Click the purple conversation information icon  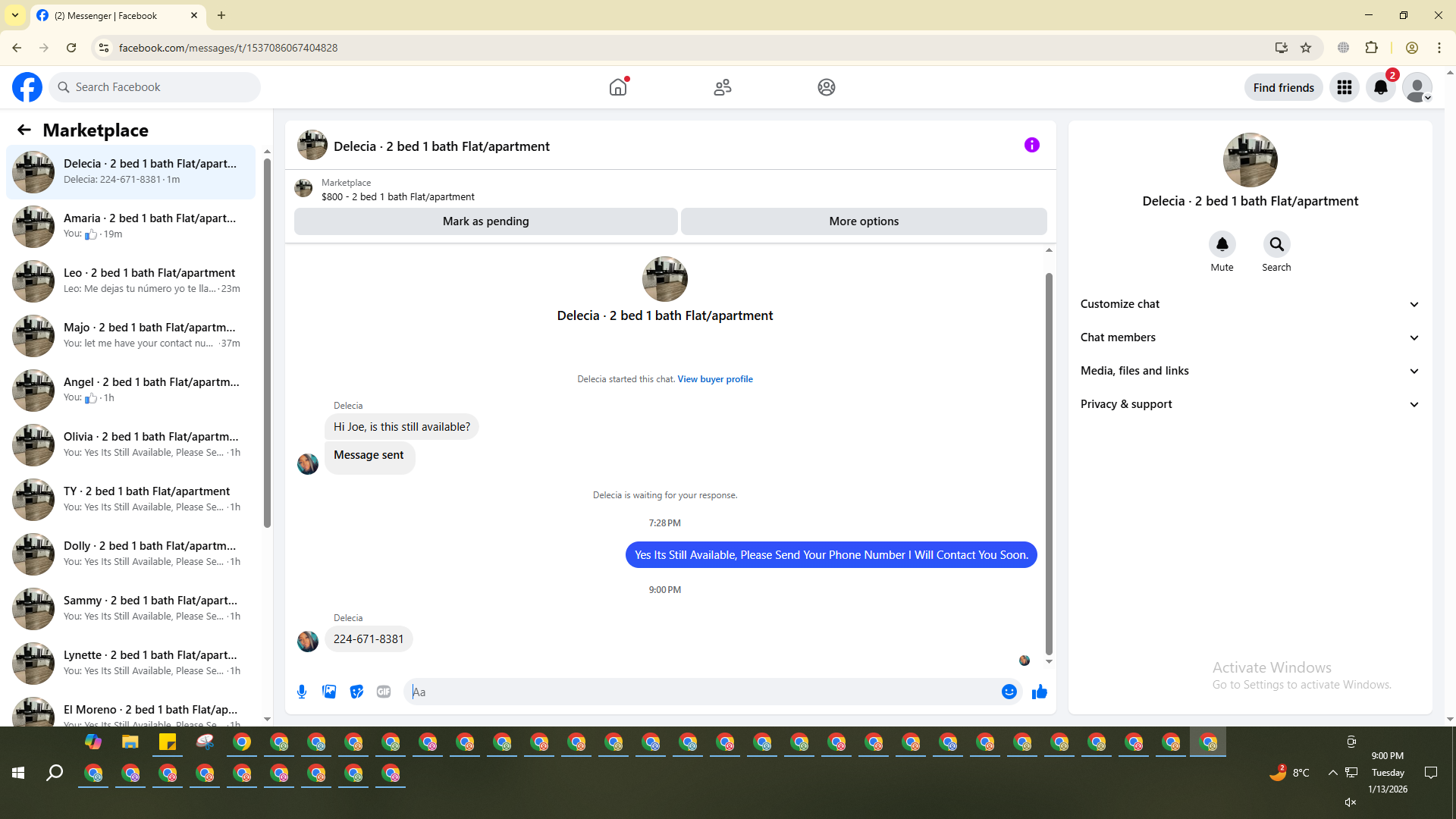coord(1031,145)
